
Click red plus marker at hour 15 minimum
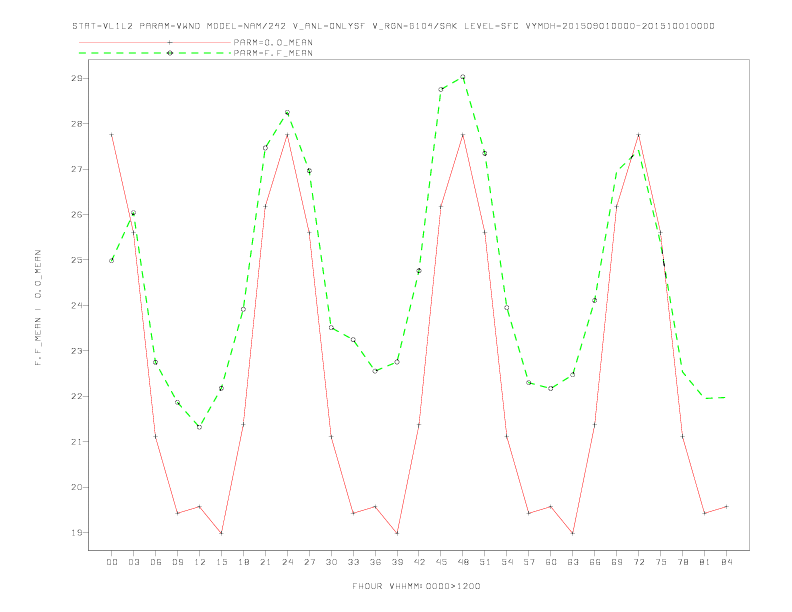221,533
